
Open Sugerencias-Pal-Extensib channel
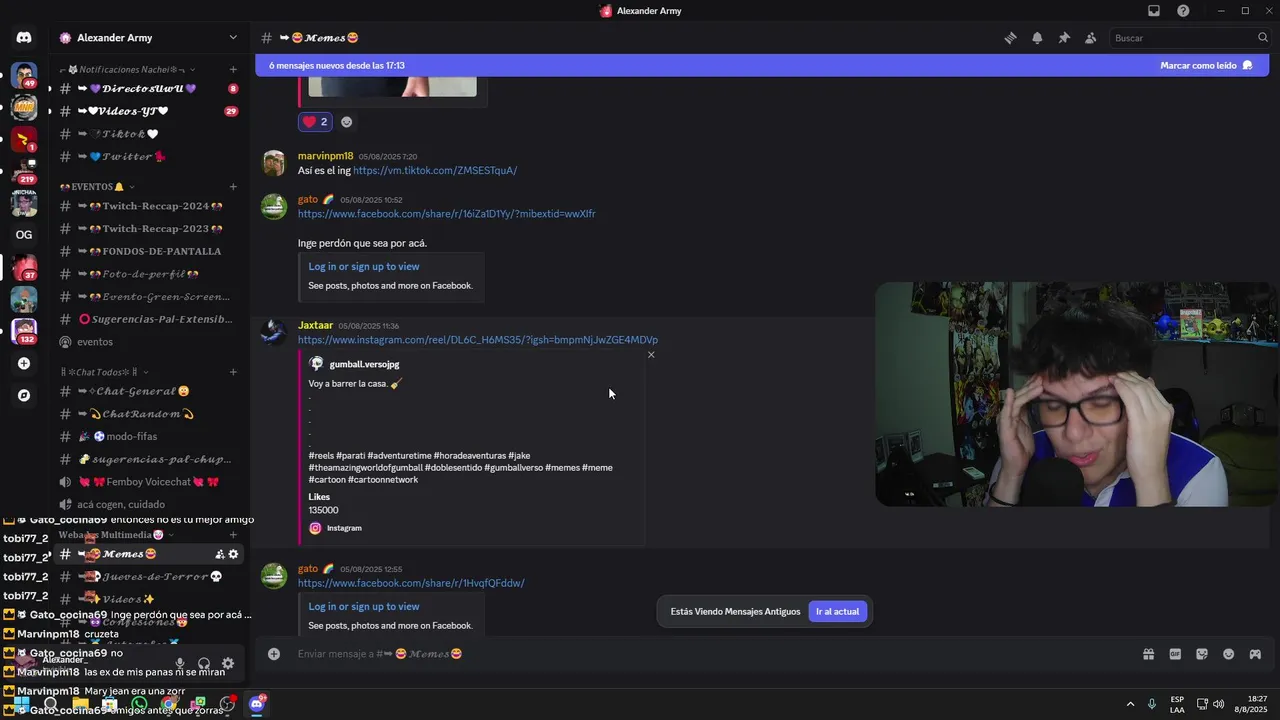click(148, 319)
